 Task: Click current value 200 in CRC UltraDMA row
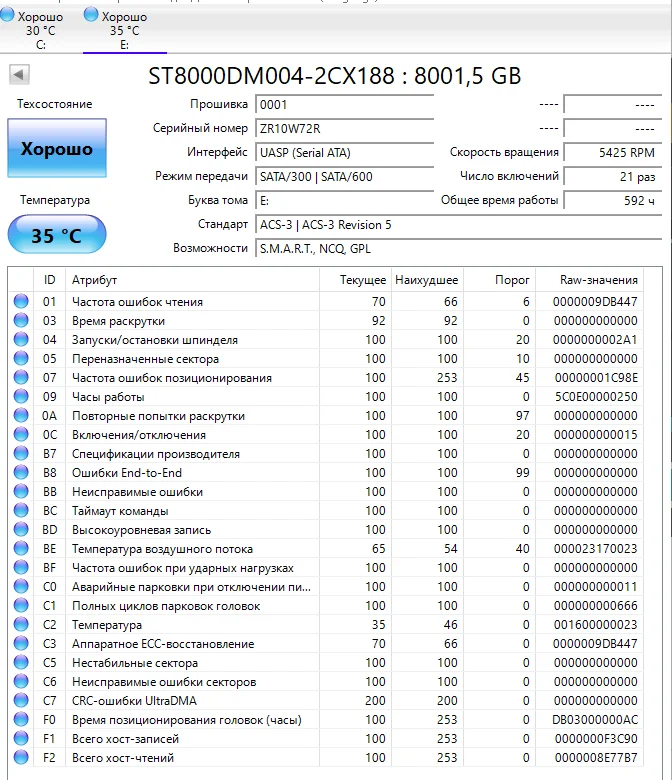coord(375,701)
